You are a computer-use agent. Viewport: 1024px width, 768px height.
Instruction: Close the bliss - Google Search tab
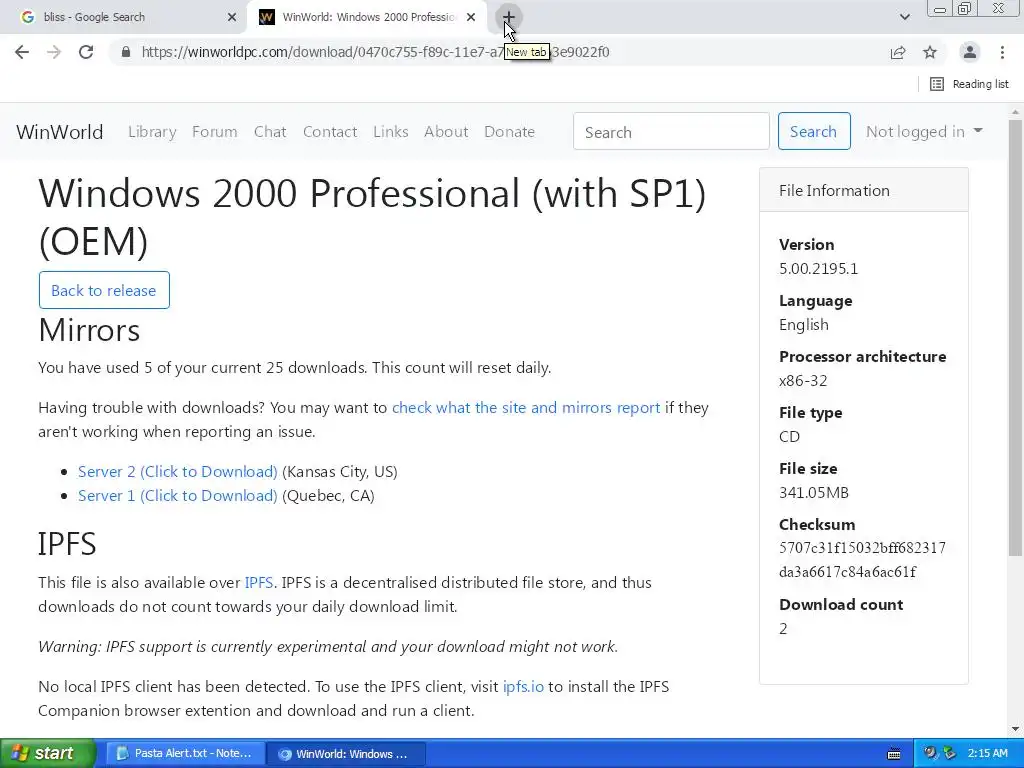tap(232, 17)
